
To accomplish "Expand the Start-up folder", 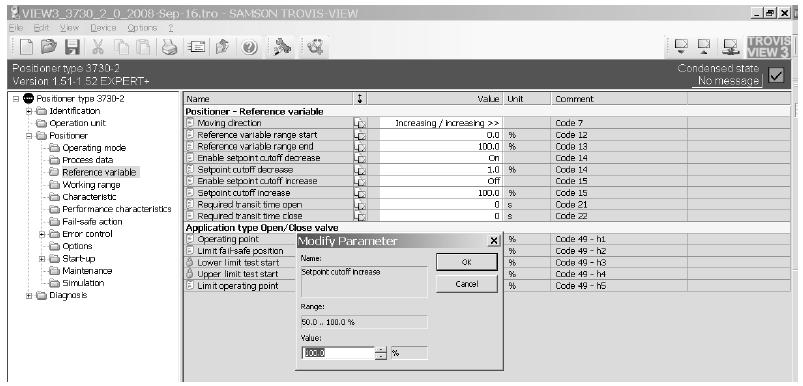I will 42,259.
